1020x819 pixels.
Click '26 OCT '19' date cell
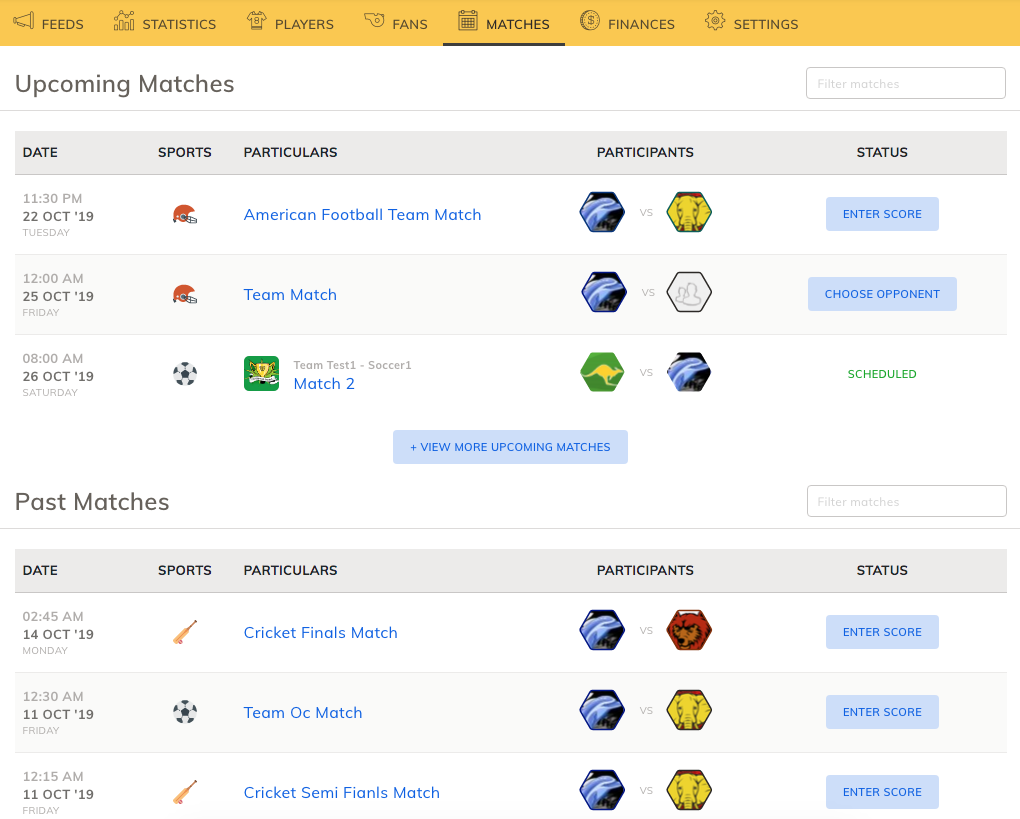coord(58,376)
